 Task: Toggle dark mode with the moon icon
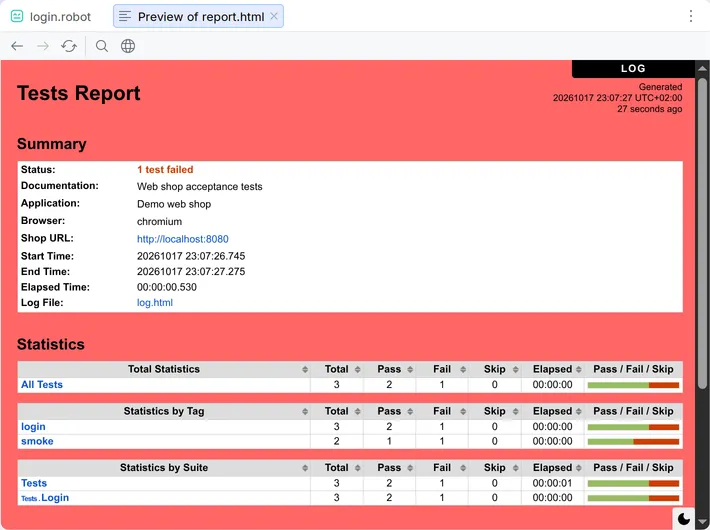click(x=684, y=519)
